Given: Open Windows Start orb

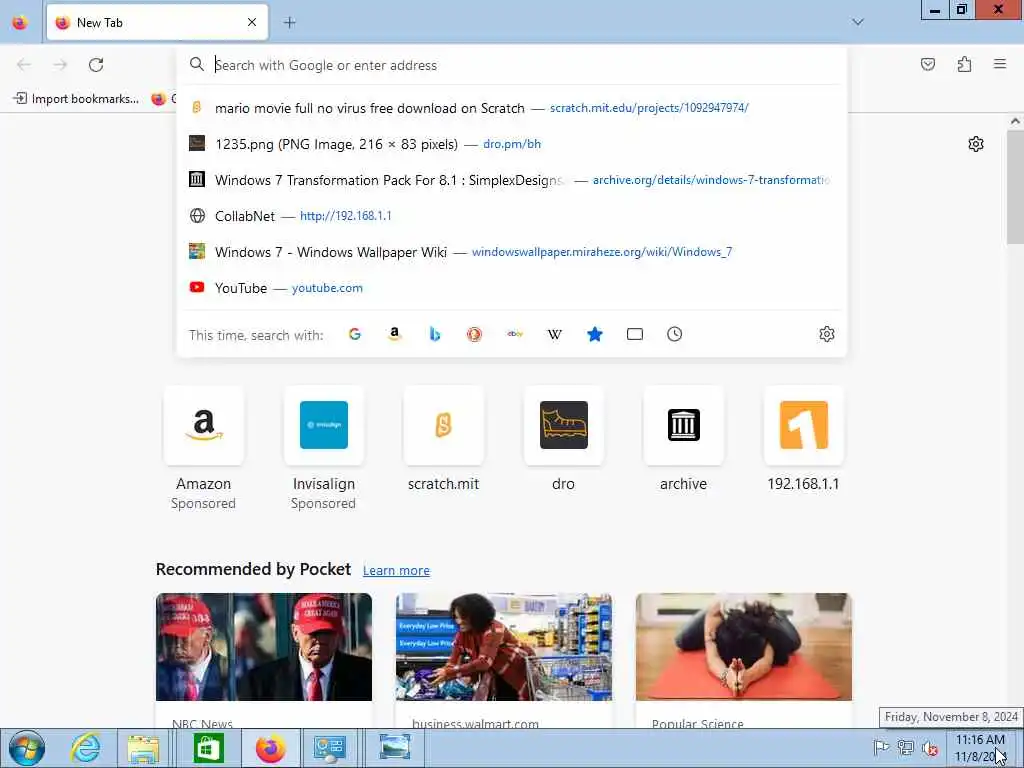Looking at the screenshot, I should click(27, 748).
